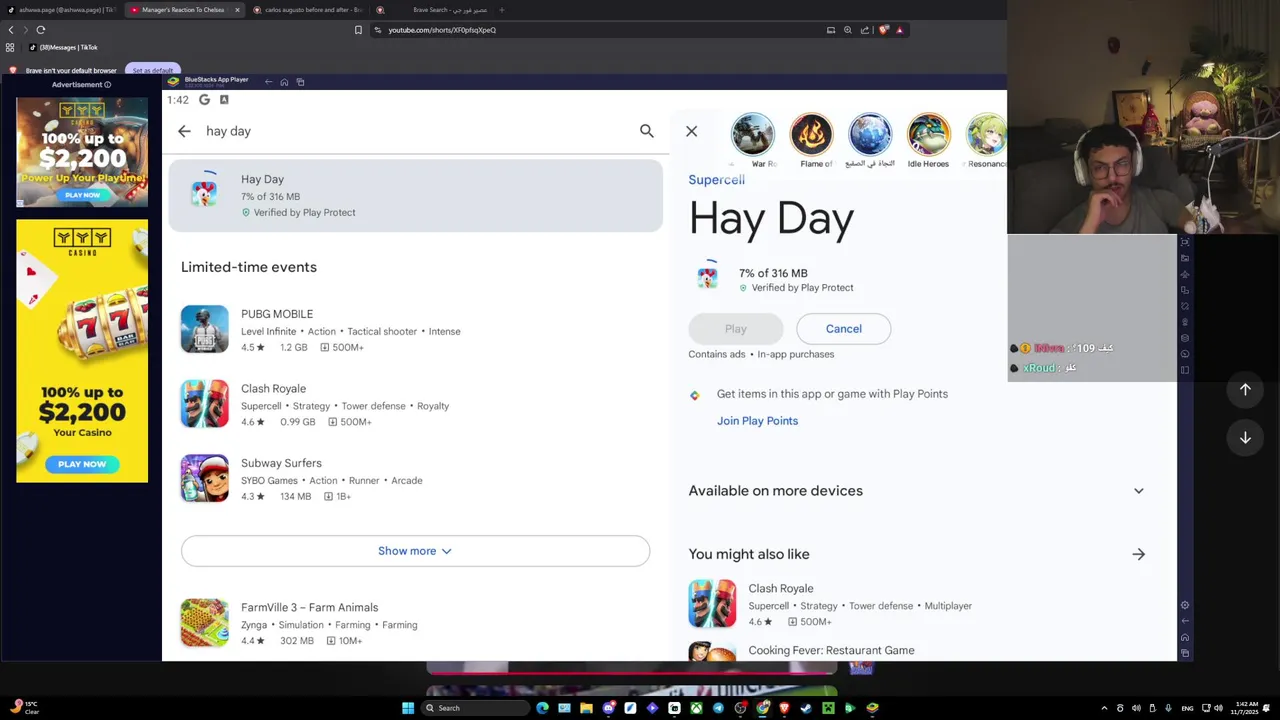Open the Arabic-titled globe game icon
The image size is (1280, 720).
pos(870,135)
